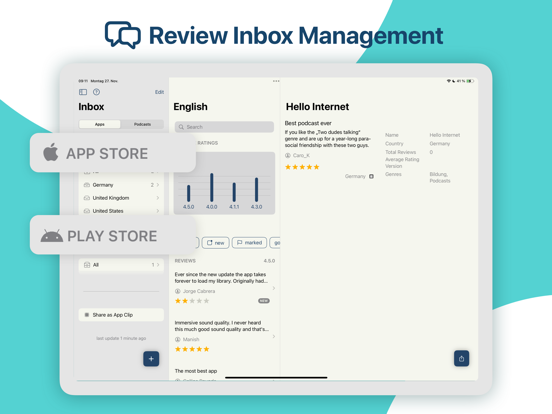The width and height of the screenshot is (552, 414).
Task: Switch to the Apps tab
Action: (100, 124)
